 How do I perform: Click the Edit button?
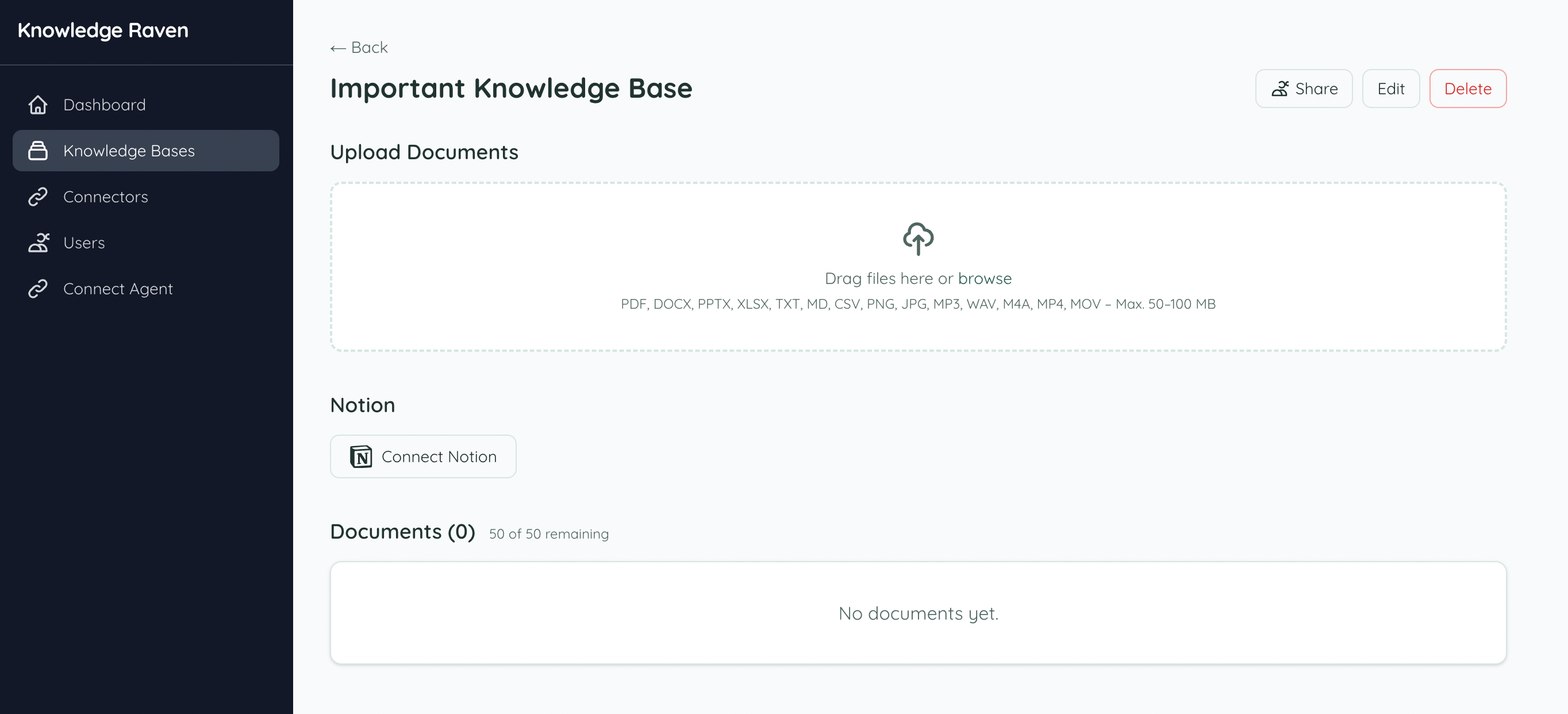point(1391,89)
